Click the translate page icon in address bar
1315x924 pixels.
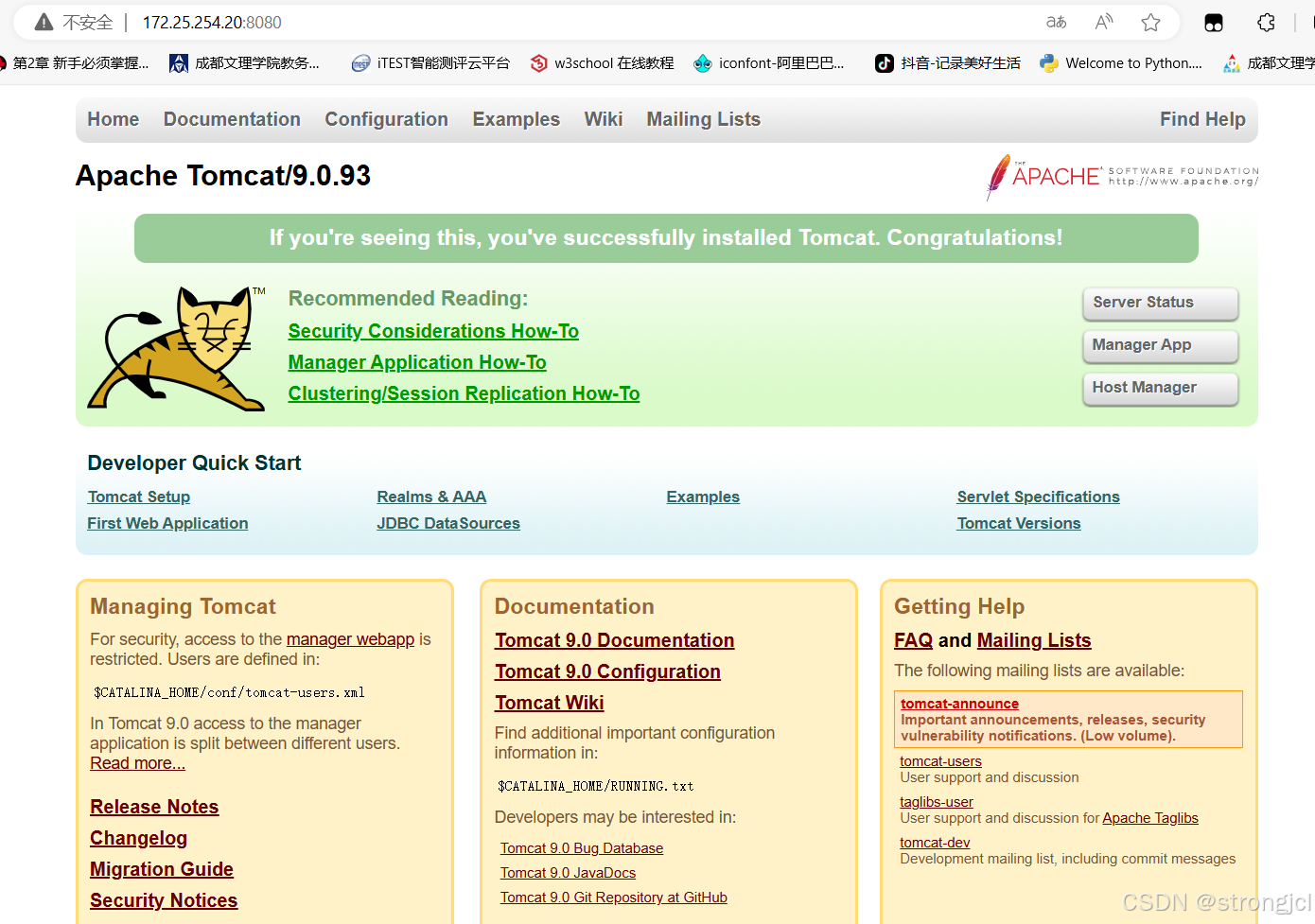pos(1057,22)
